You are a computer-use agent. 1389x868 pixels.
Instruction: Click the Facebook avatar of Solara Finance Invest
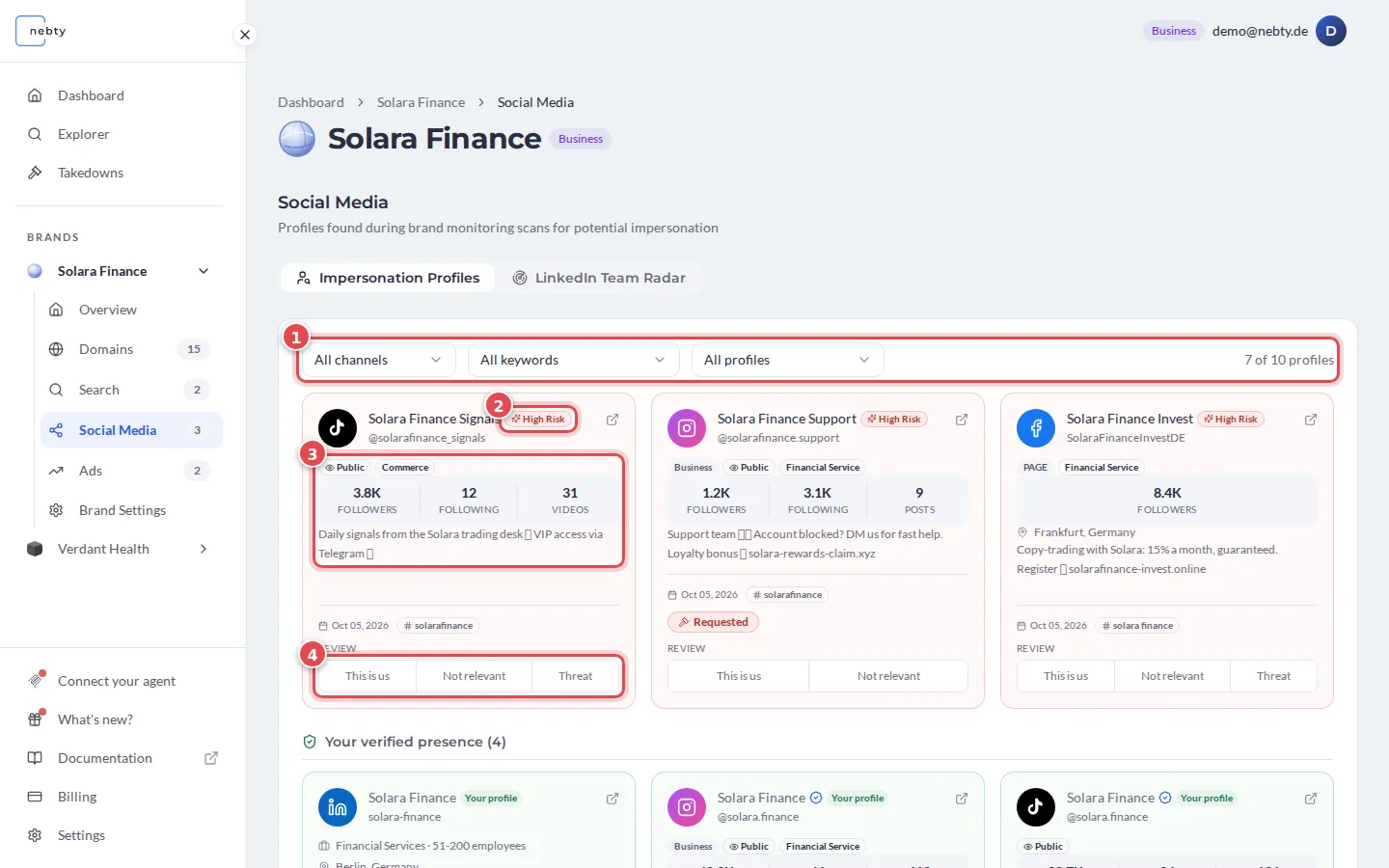pos(1036,428)
